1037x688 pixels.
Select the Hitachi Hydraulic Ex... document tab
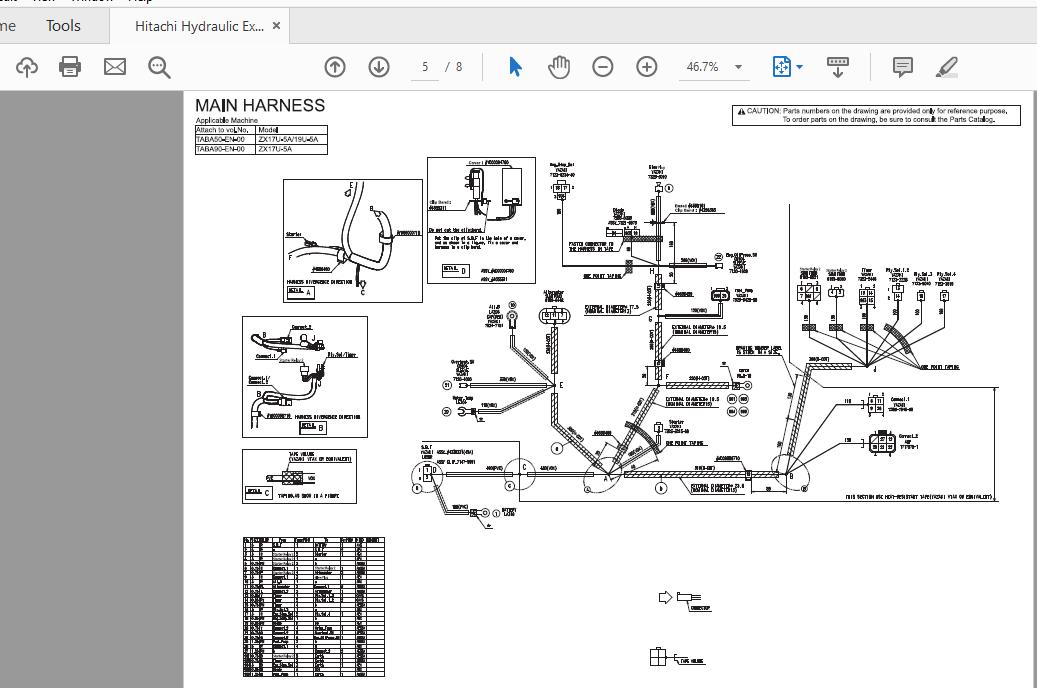[x=199, y=26]
